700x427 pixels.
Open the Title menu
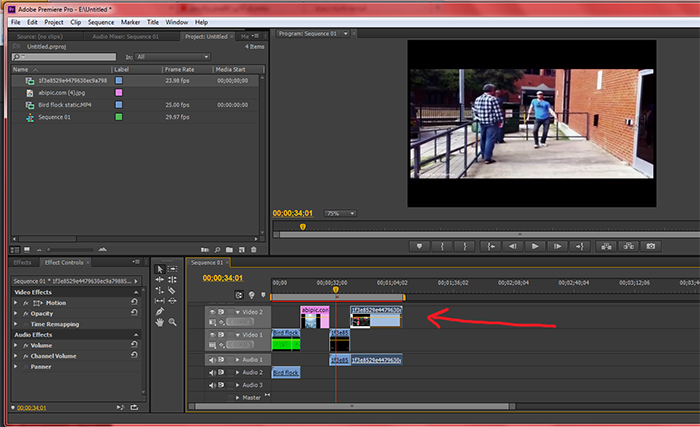coord(153,22)
